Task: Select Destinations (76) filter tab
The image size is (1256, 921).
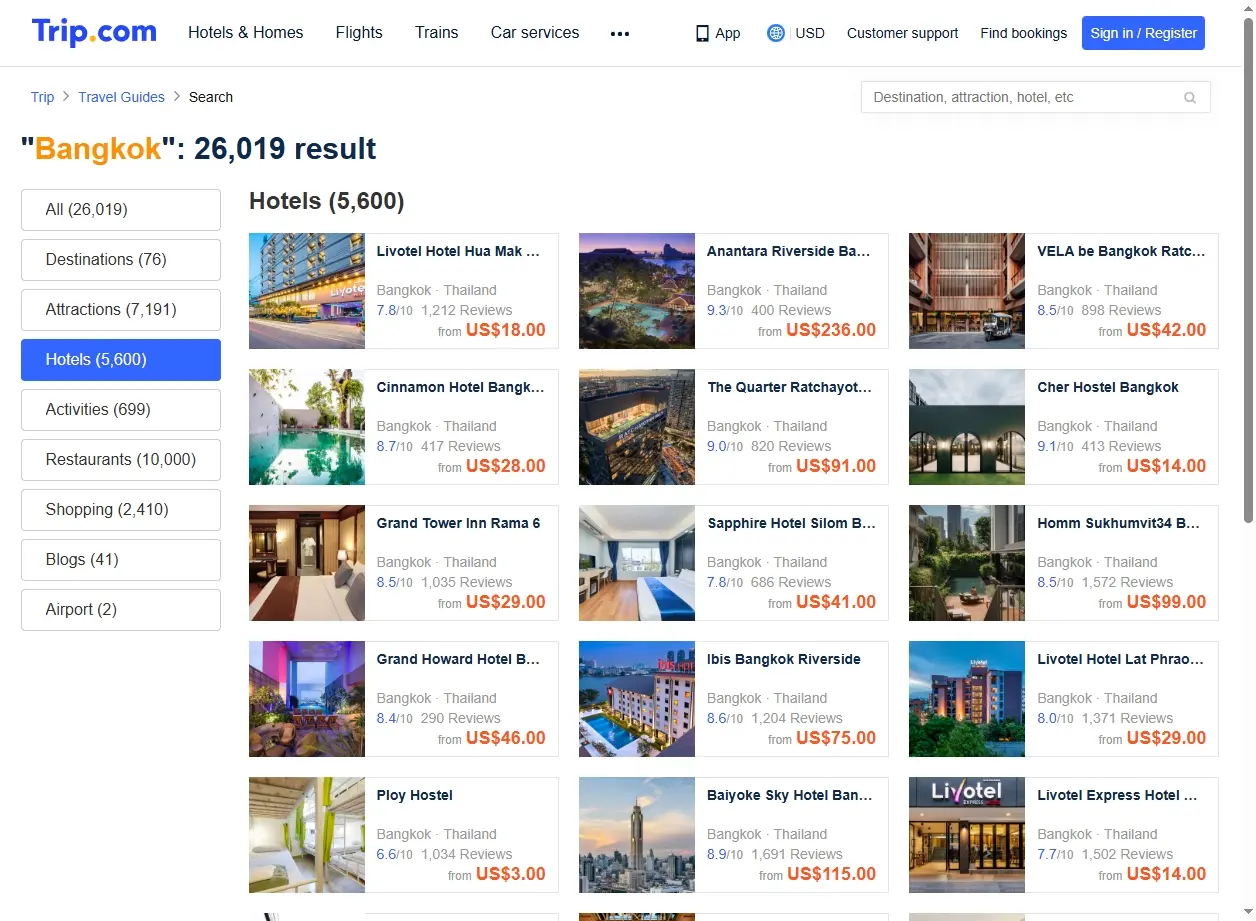Action: coord(121,260)
